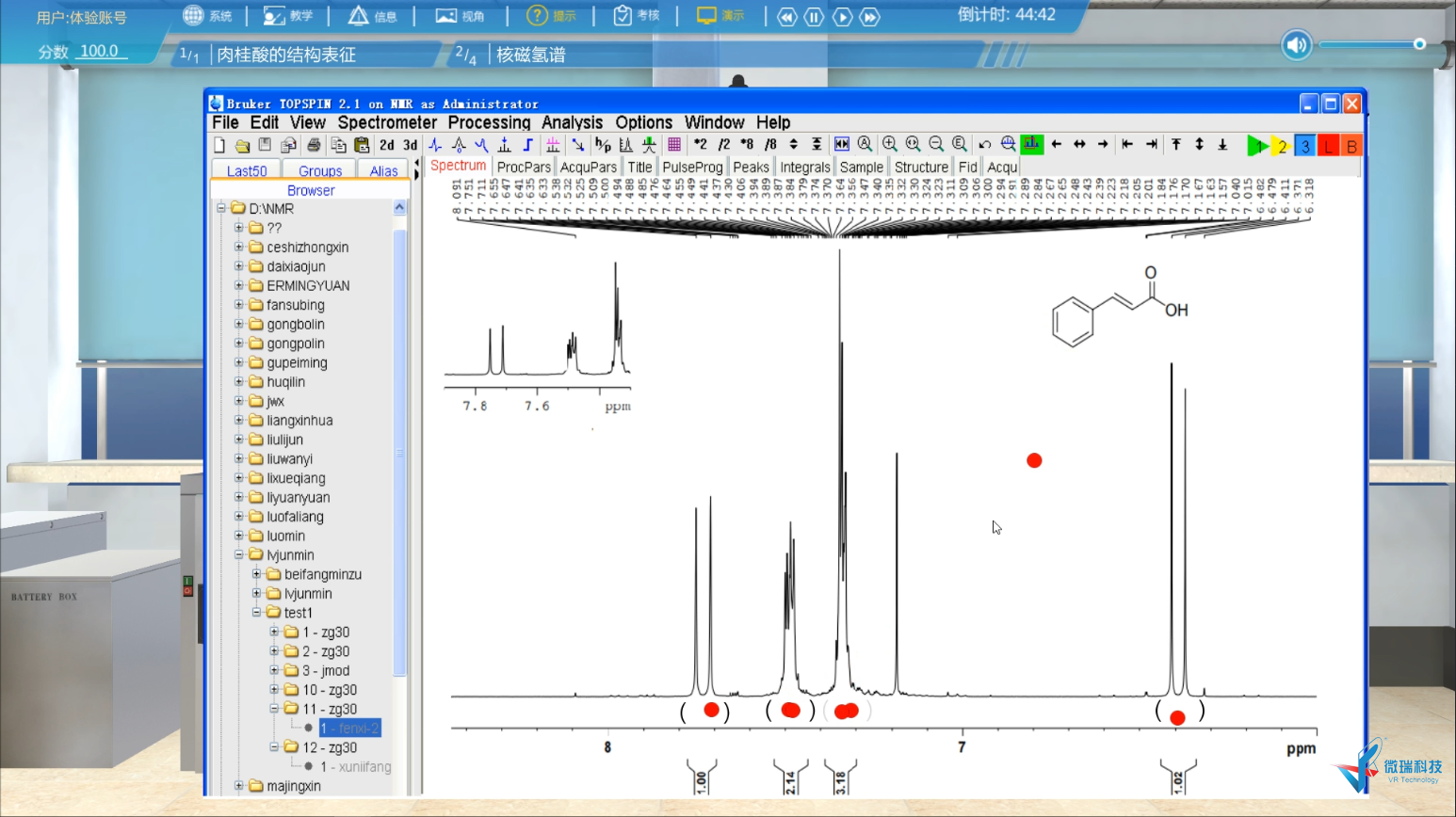
Task: Open a dataset with the folder icon
Action: point(242,145)
